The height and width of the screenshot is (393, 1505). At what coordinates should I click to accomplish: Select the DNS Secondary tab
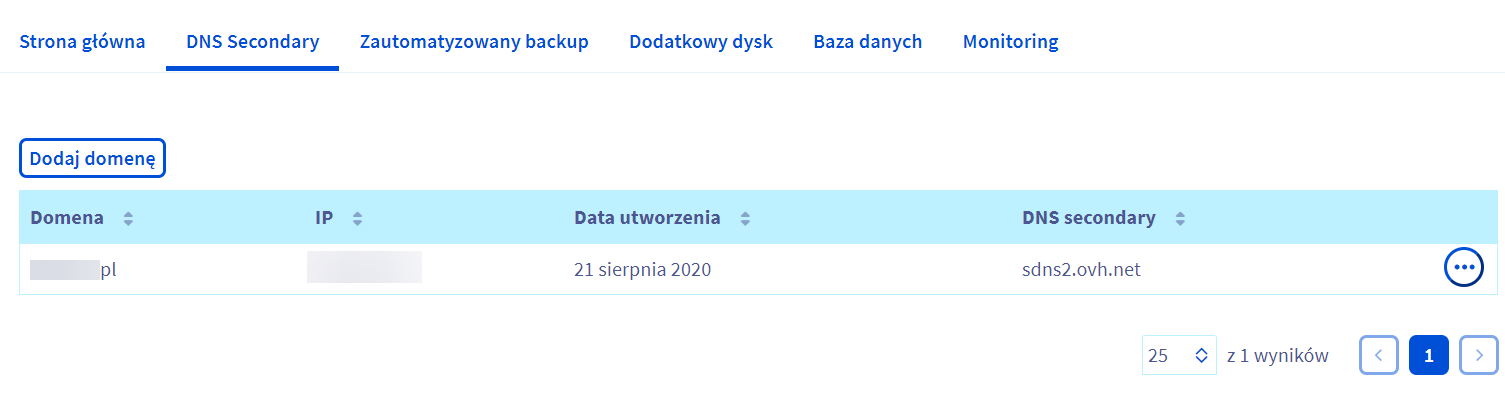[x=253, y=42]
